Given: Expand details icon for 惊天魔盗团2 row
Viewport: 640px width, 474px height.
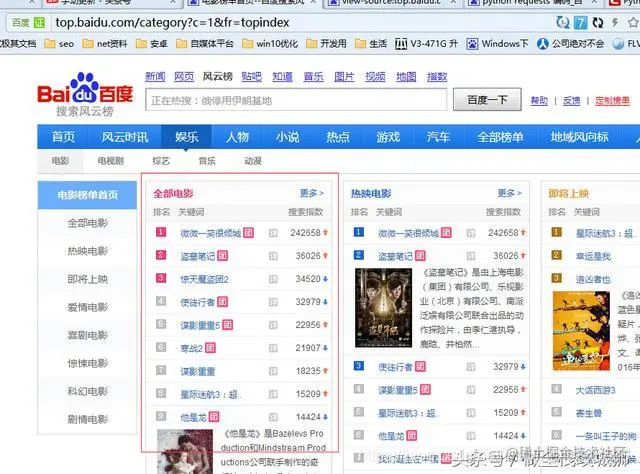Looking at the screenshot, I should (x=273, y=279).
